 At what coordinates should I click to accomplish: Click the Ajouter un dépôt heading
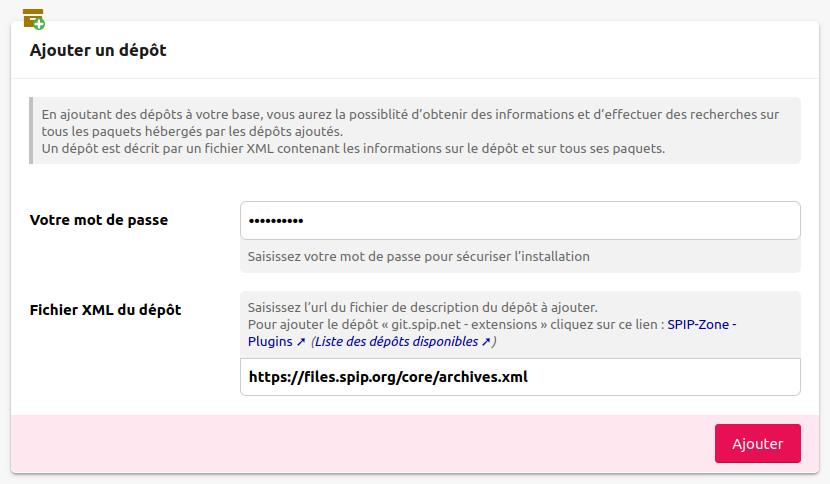(x=98, y=50)
